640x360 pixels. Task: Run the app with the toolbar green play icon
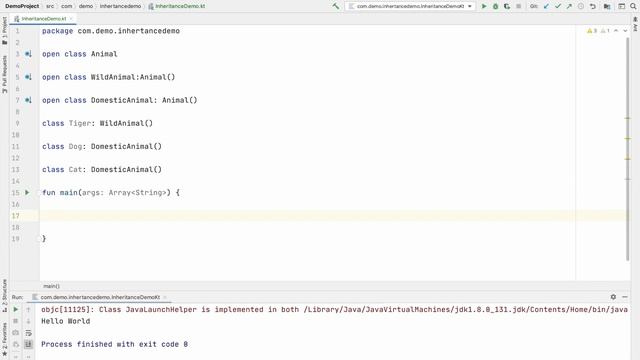coord(484,6)
